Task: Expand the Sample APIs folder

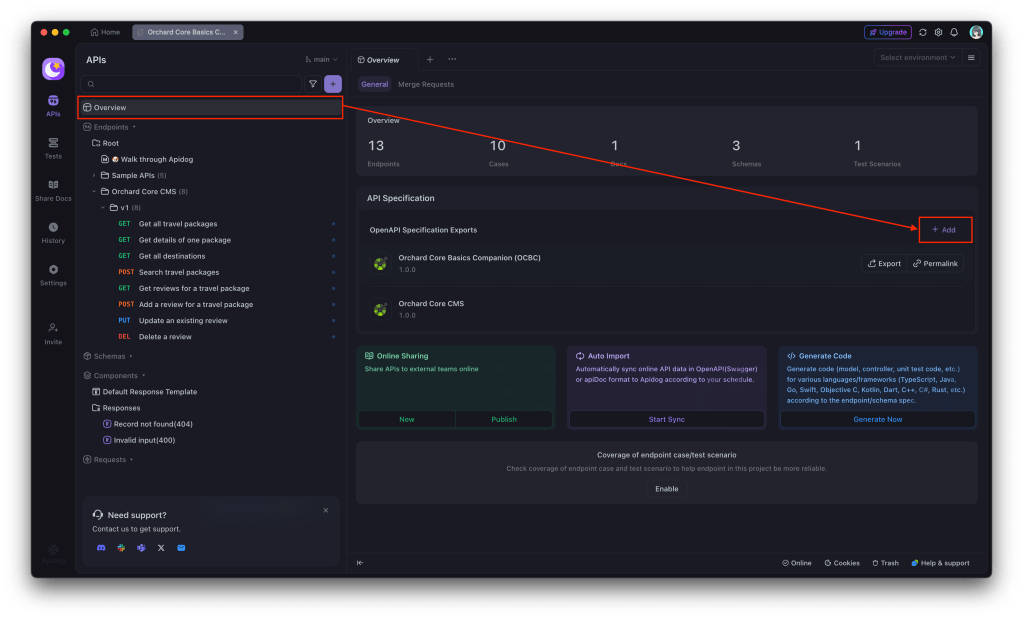Action: [x=94, y=175]
